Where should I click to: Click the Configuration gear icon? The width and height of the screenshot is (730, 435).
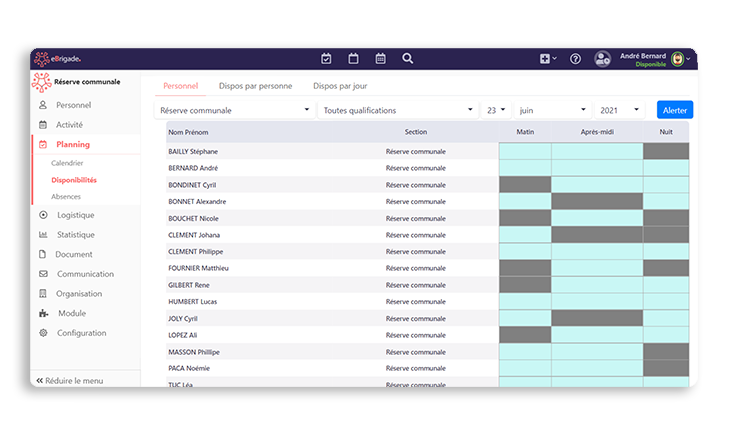(43, 333)
